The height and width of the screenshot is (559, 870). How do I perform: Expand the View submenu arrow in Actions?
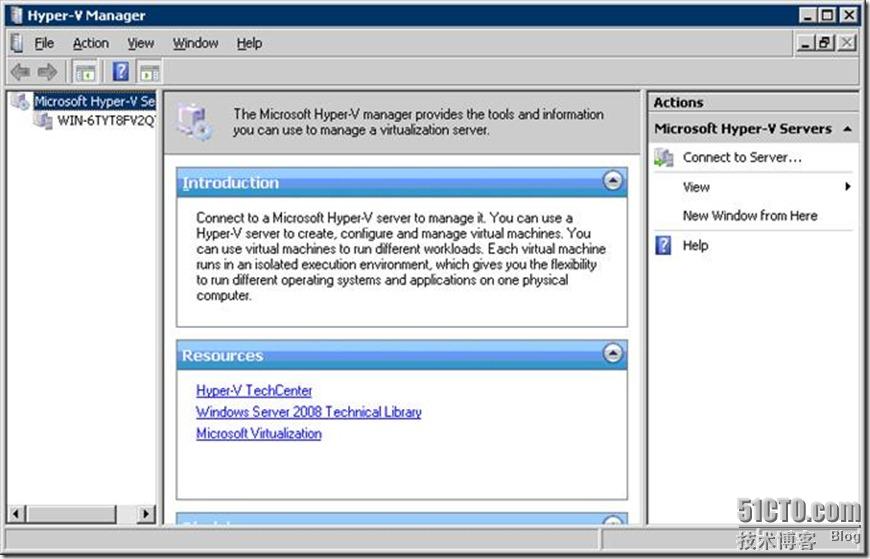pos(847,187)
